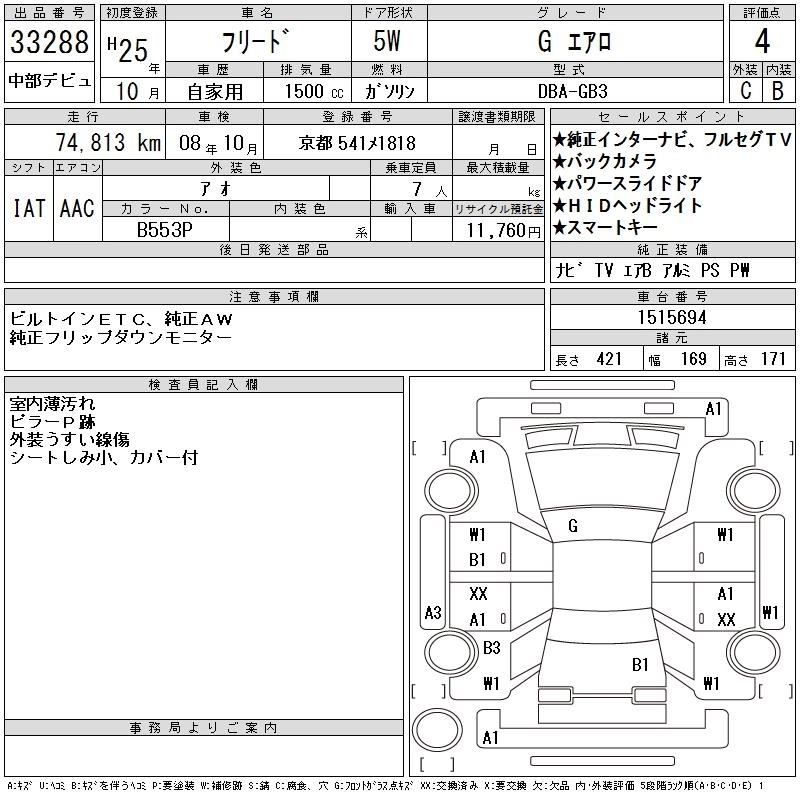Select the 純正装備 header

point(672,250)
